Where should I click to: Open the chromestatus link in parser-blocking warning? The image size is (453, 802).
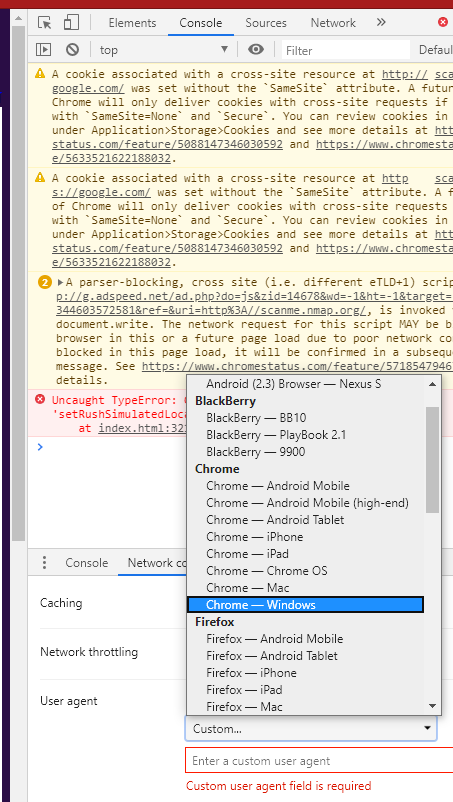point(297,366)
